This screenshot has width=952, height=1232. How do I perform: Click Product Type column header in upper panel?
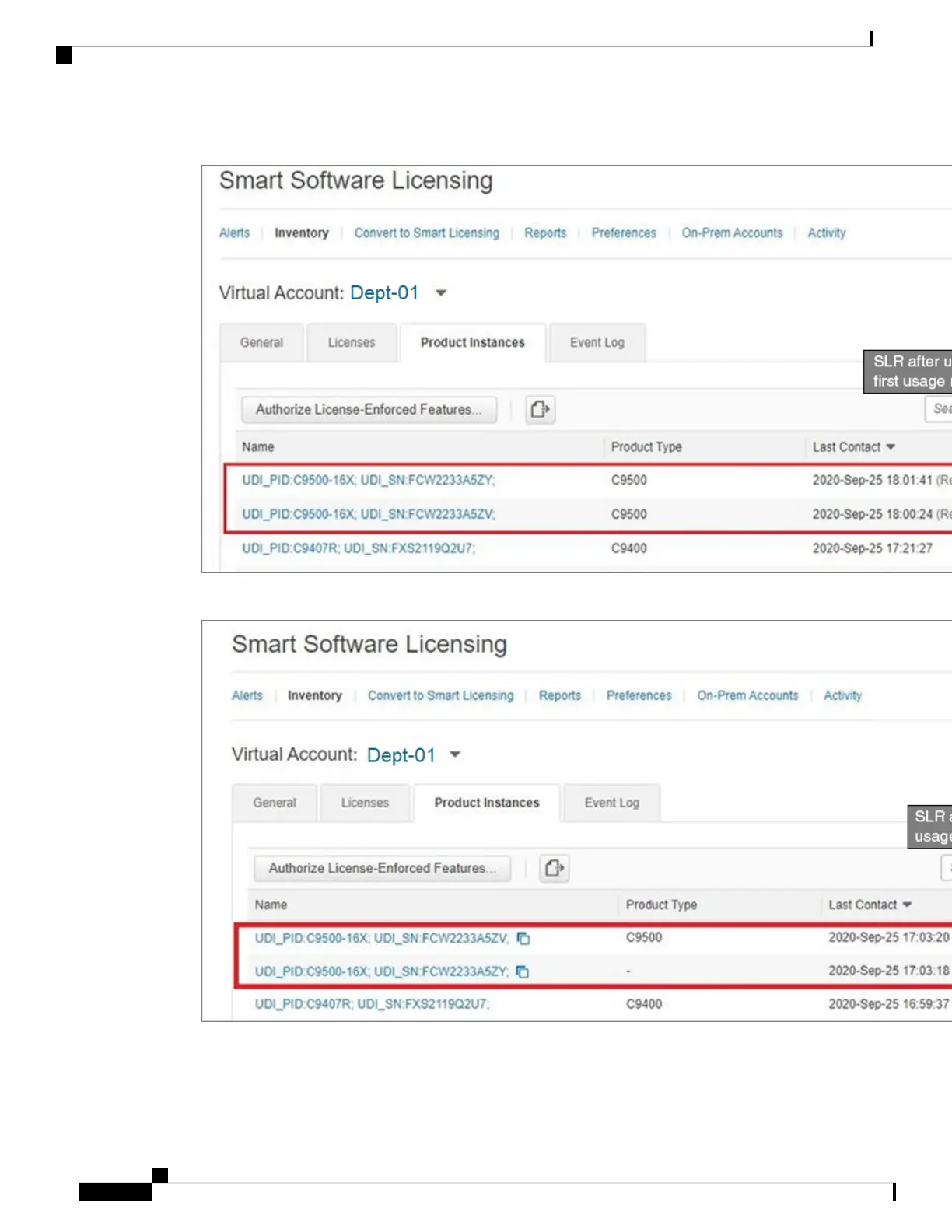click(646, 447)
